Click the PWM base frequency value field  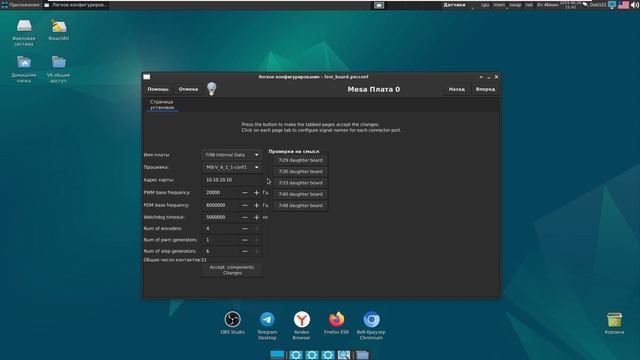click(x=220, y=193)
